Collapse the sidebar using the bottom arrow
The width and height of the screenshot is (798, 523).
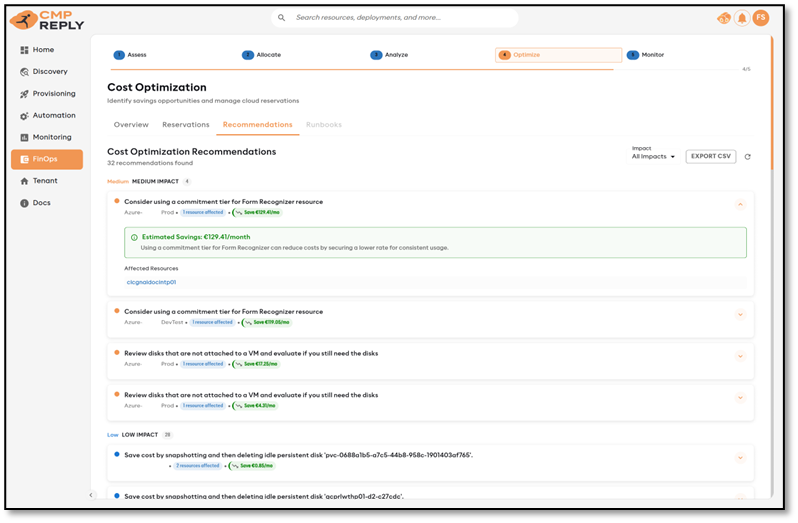[x=91, y=495]
